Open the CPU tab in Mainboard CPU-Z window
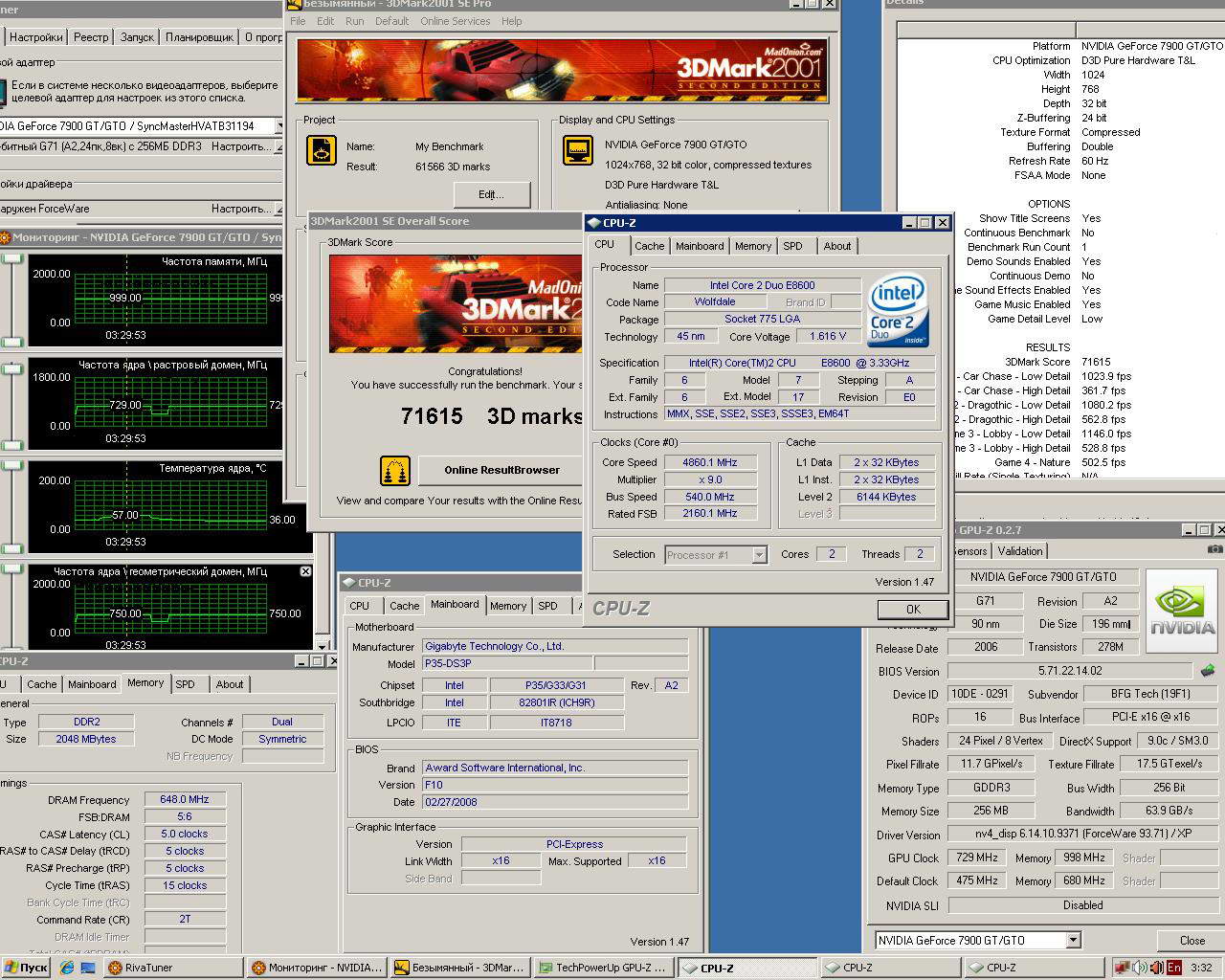1225x980 pixels. click(360, 606)
